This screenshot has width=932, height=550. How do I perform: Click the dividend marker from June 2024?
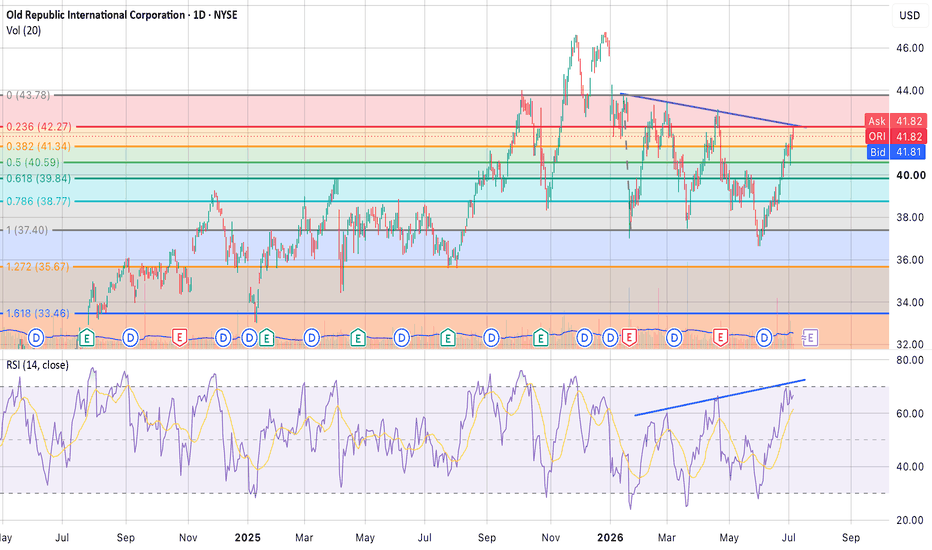coord(36,338)
